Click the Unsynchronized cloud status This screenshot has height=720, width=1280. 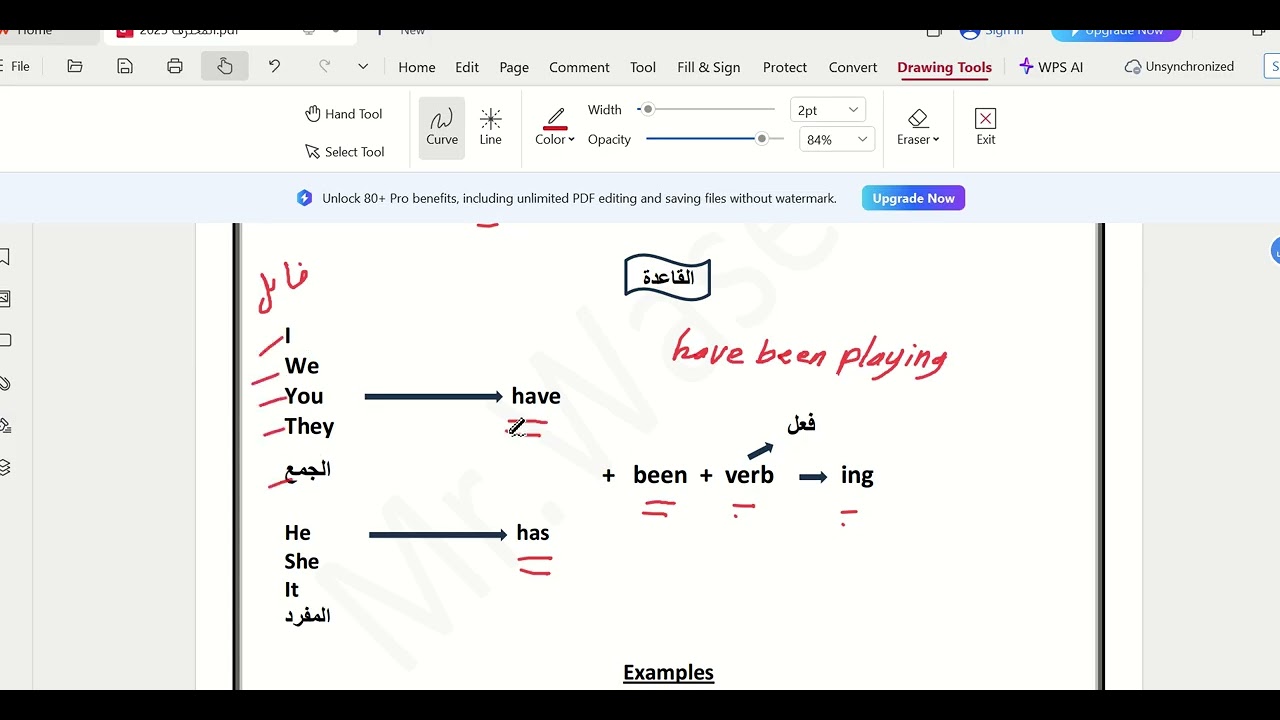tap(1179, 66)
